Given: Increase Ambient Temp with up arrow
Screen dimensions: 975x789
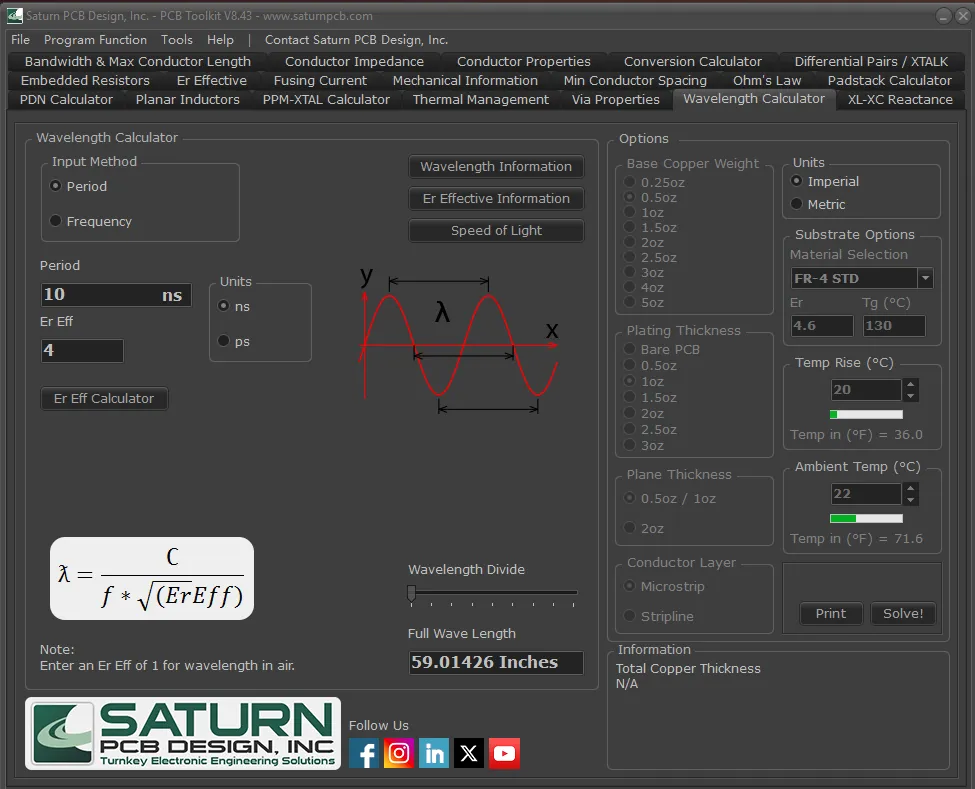Looking at the screenshot, I should tap(910, 488).
